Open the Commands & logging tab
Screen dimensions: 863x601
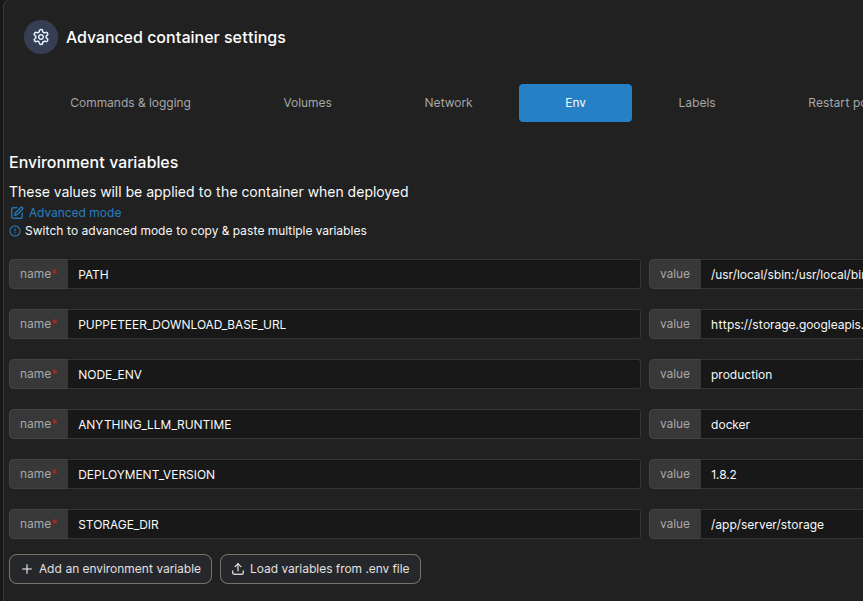[130, 103]
